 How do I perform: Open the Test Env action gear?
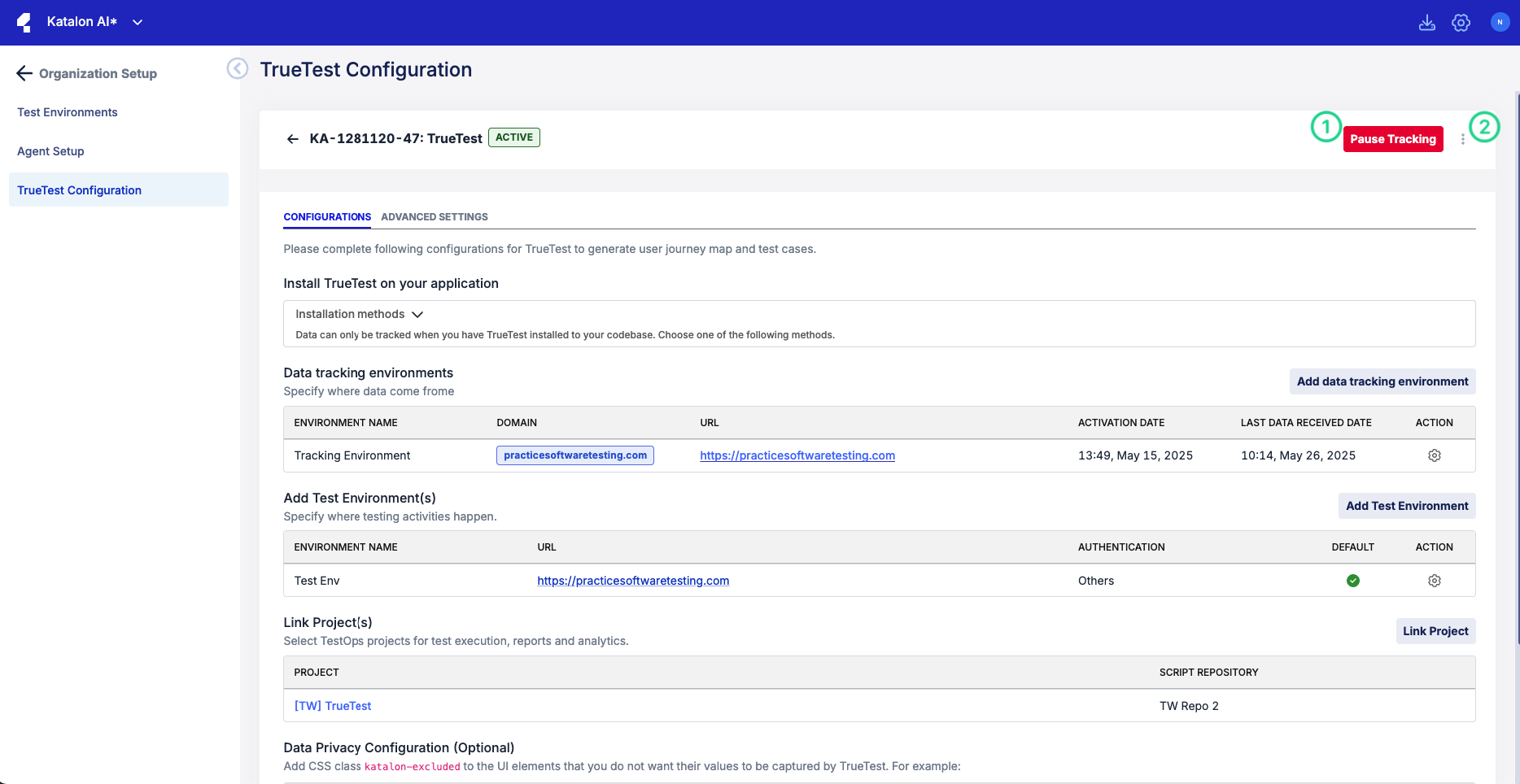pyautogui.click(x=1435, y=581)
